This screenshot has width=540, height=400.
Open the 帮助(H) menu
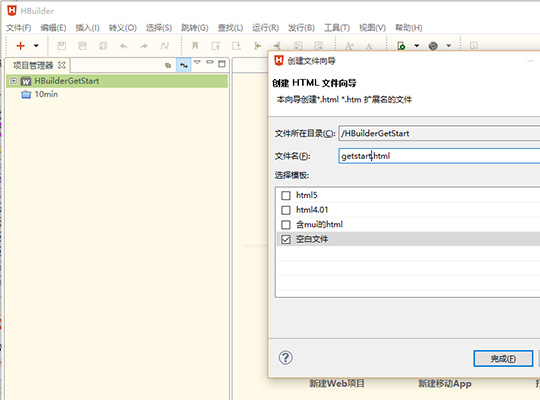coord(408,28)
